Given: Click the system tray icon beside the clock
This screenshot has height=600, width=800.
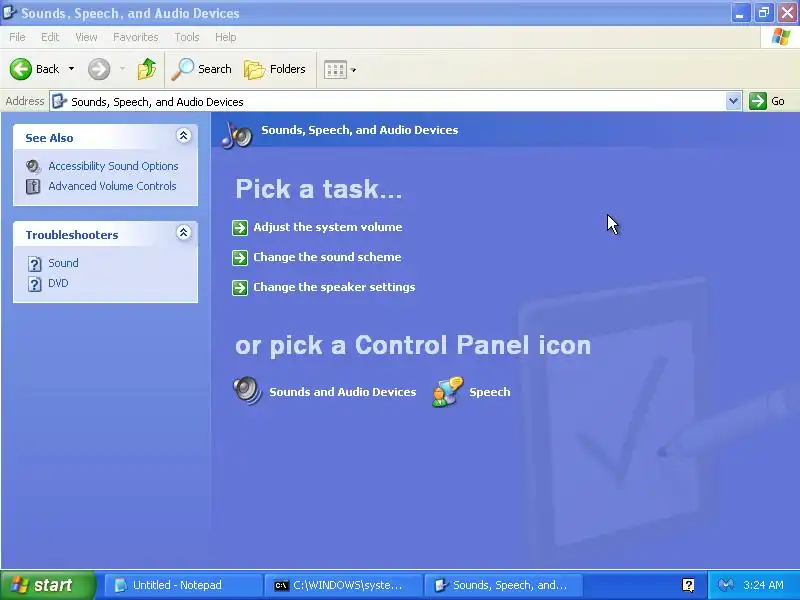Looking at the screenshot, I should 726,585.
